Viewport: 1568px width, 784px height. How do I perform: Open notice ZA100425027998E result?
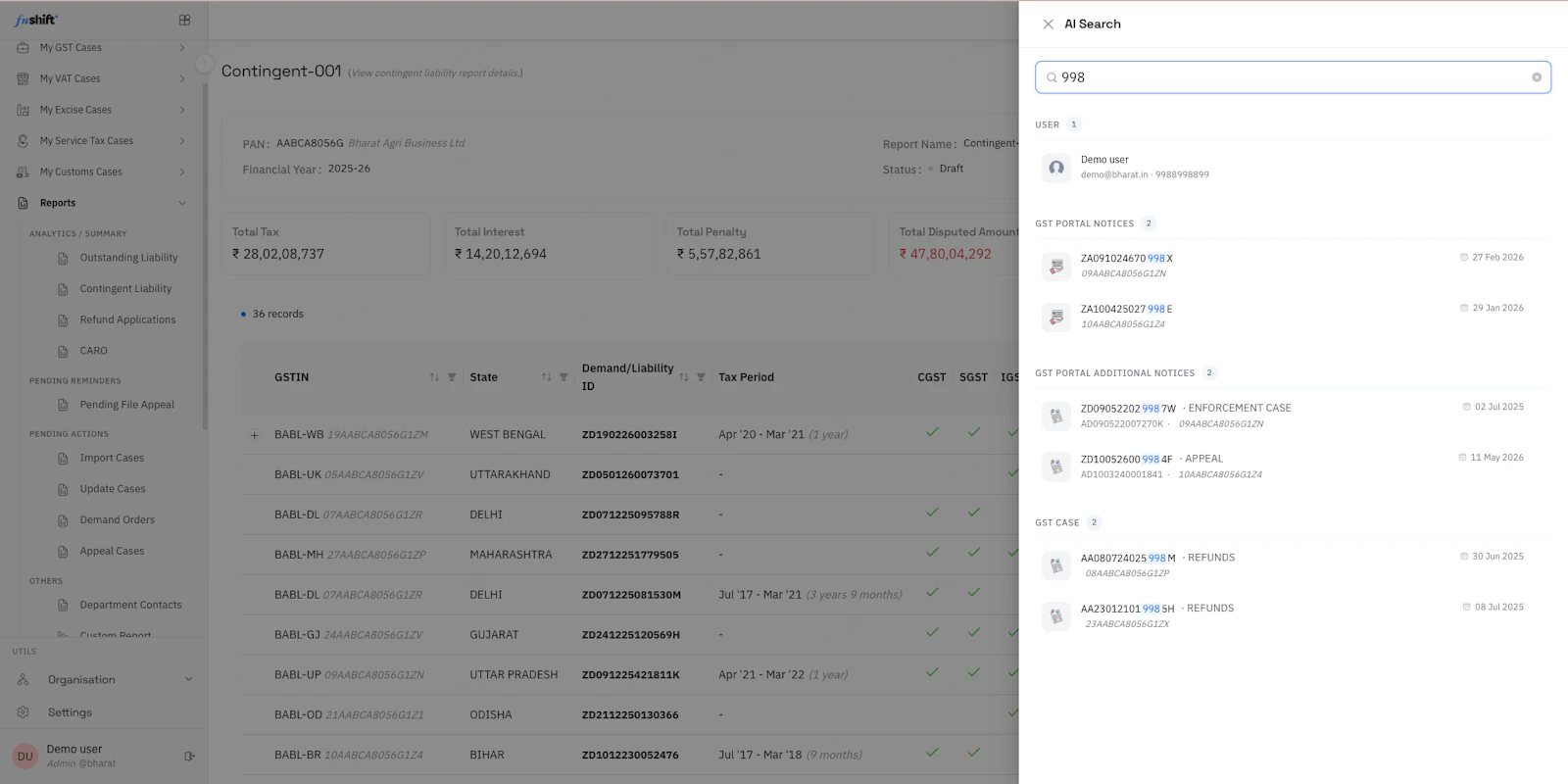[1293, 316]
